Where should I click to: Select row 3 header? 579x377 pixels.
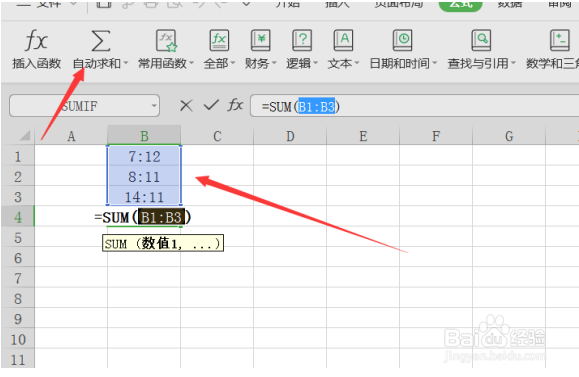[x=18, y=197]
